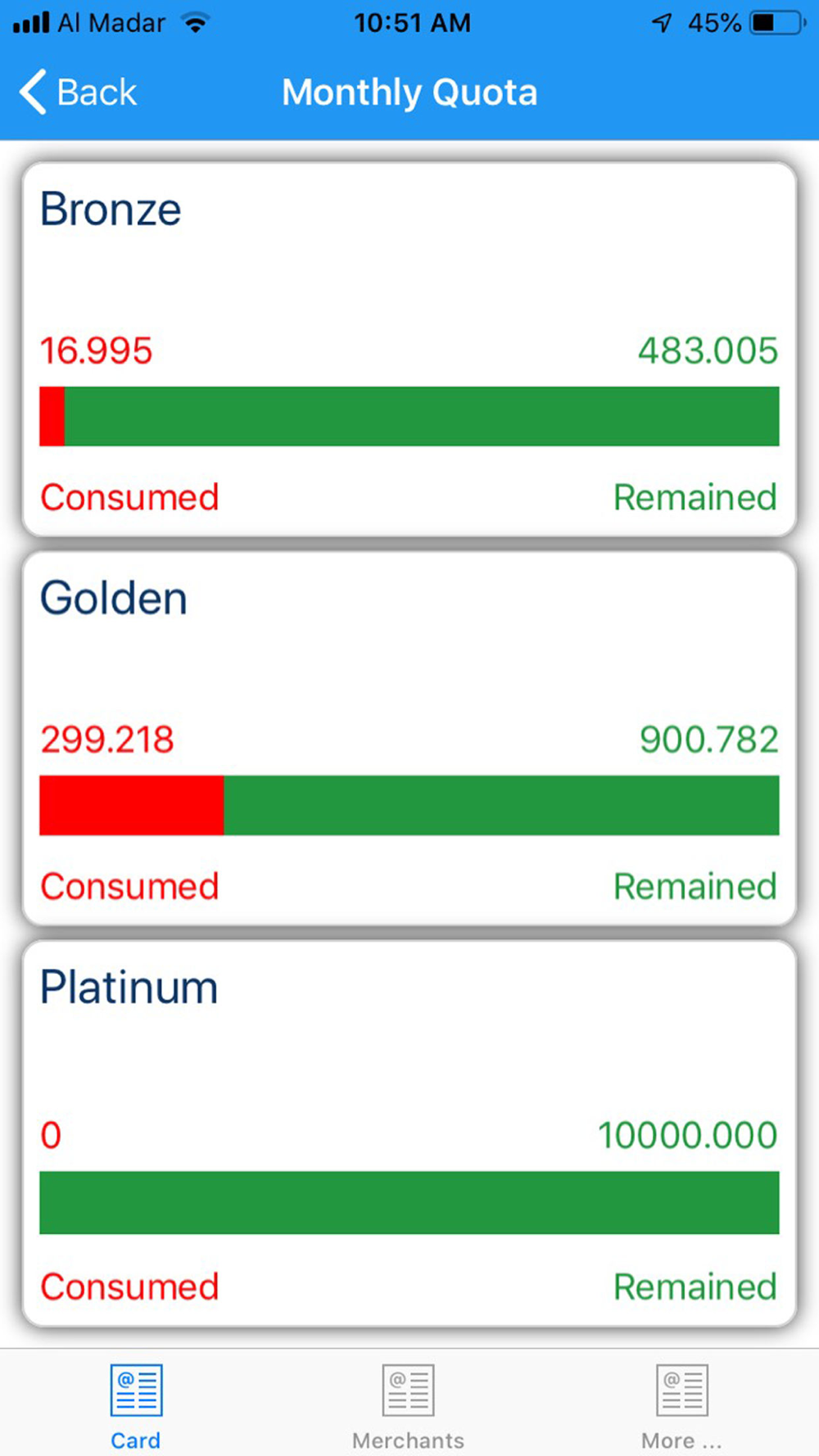Click the Platinum green quota bar

(x=409, y=1202)
